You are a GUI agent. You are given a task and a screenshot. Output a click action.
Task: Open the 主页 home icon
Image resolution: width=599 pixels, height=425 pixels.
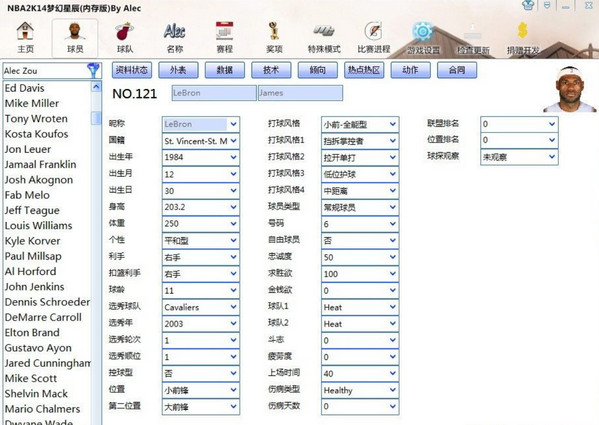(x=25, y=37)
